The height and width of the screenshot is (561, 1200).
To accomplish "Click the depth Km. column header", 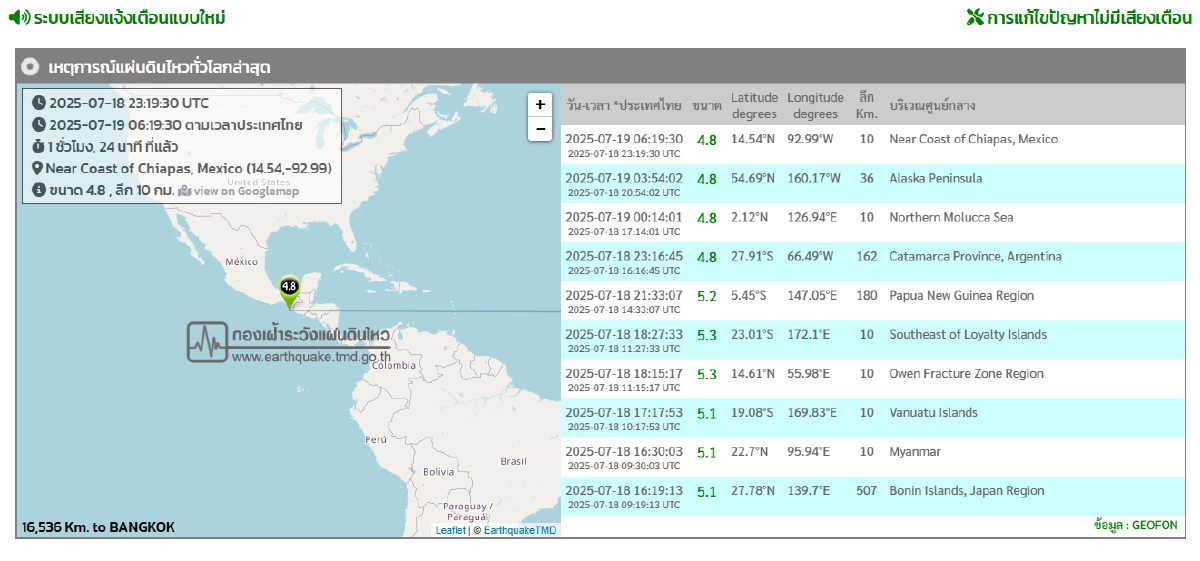I will point(866,105).
